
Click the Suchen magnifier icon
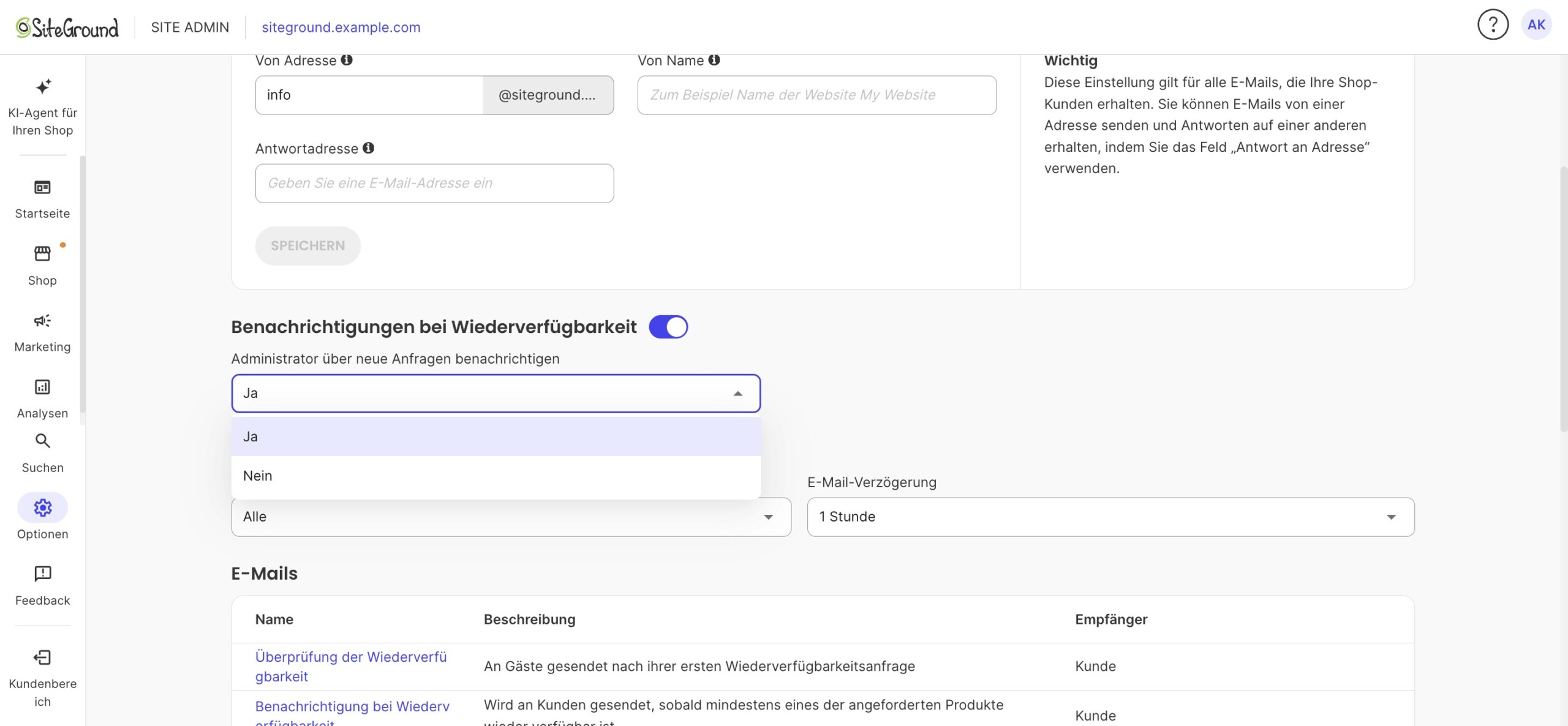(42, 441)
